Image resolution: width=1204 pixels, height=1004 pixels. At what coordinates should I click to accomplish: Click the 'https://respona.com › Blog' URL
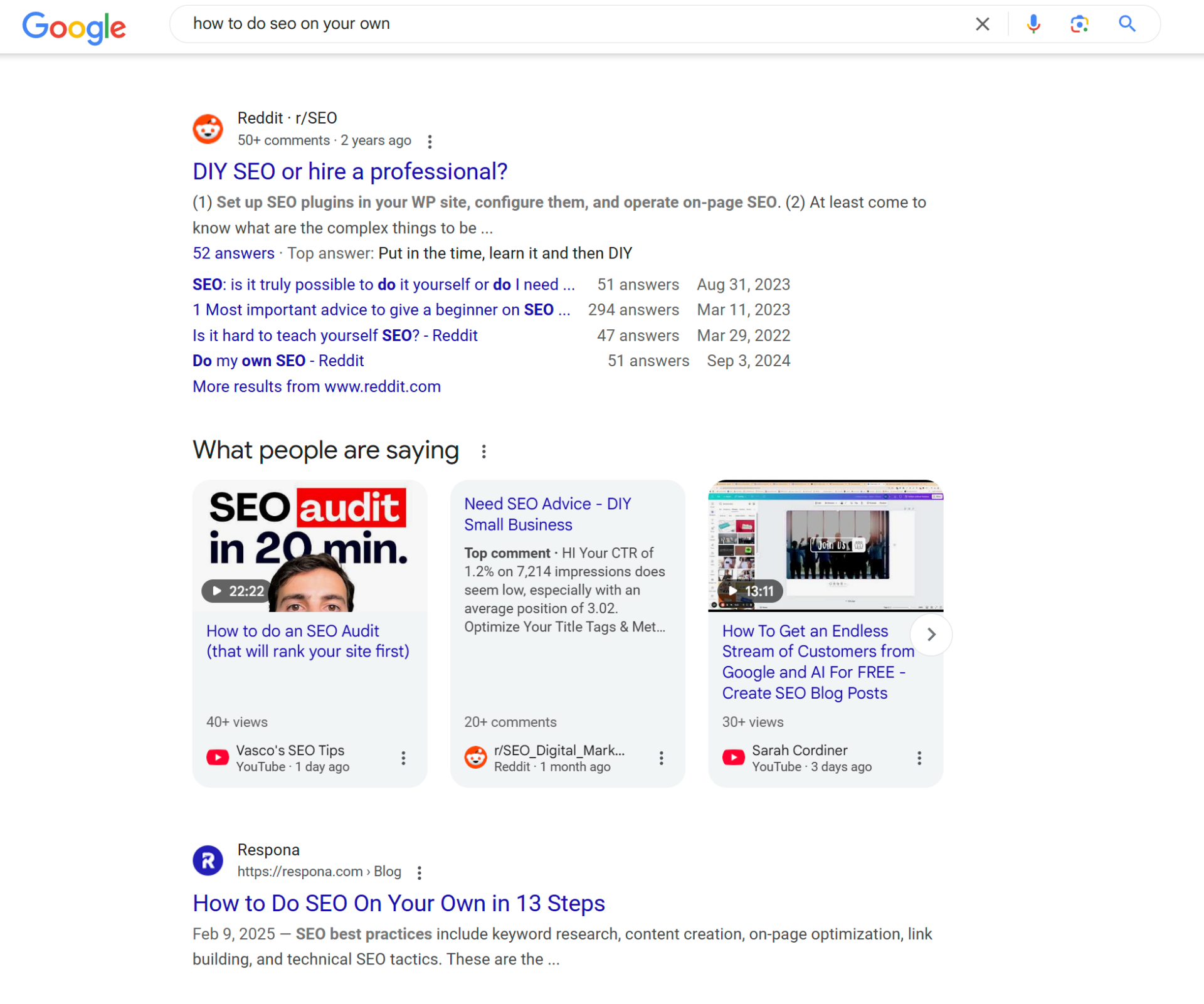coord(319,872)
